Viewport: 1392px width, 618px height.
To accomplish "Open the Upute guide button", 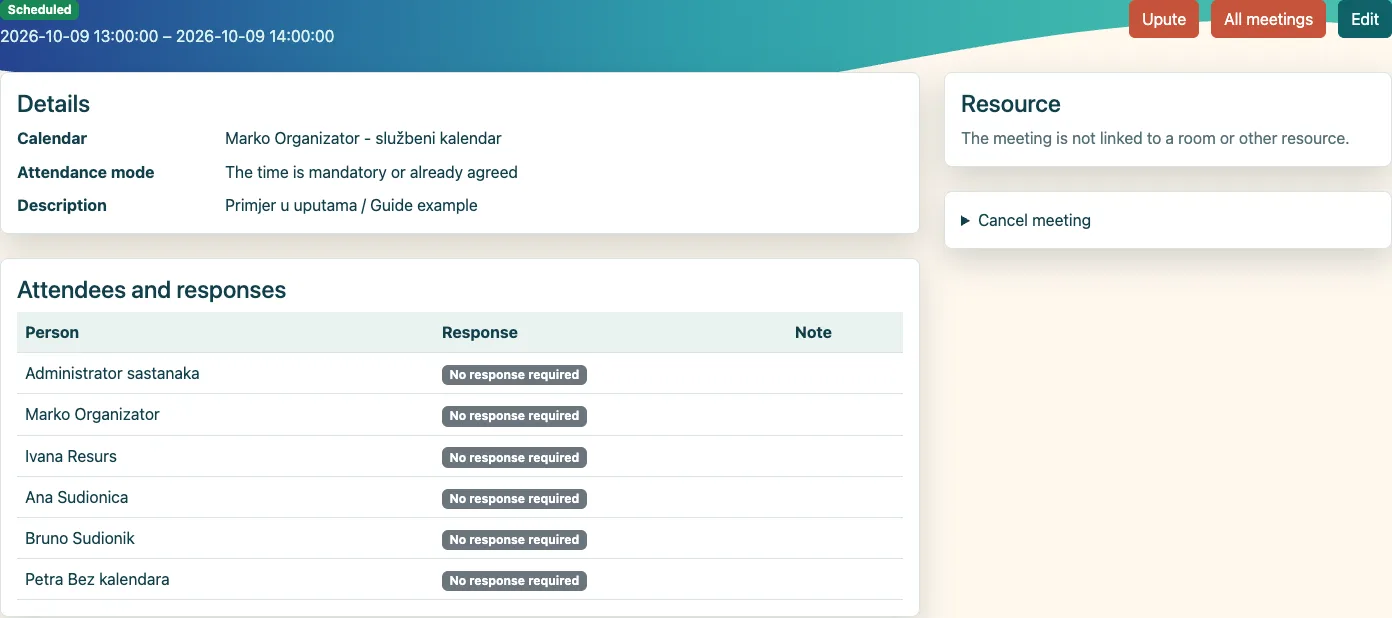I will [1163, 19].
